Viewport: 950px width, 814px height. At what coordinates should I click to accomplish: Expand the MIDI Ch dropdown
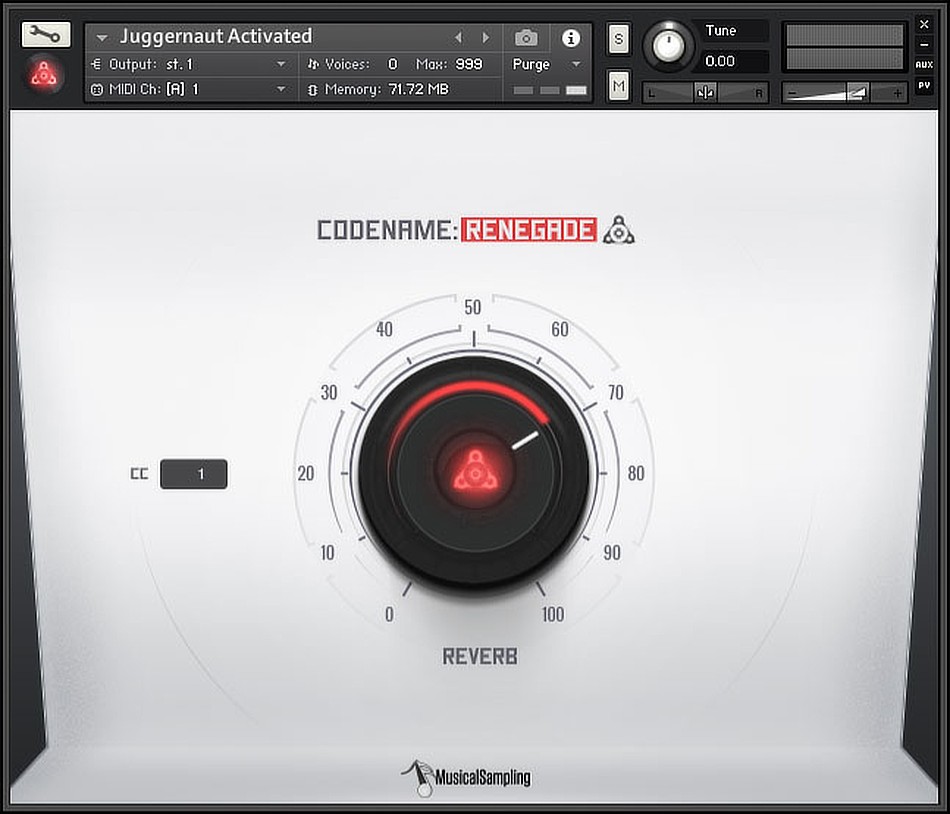coord(281,90)
